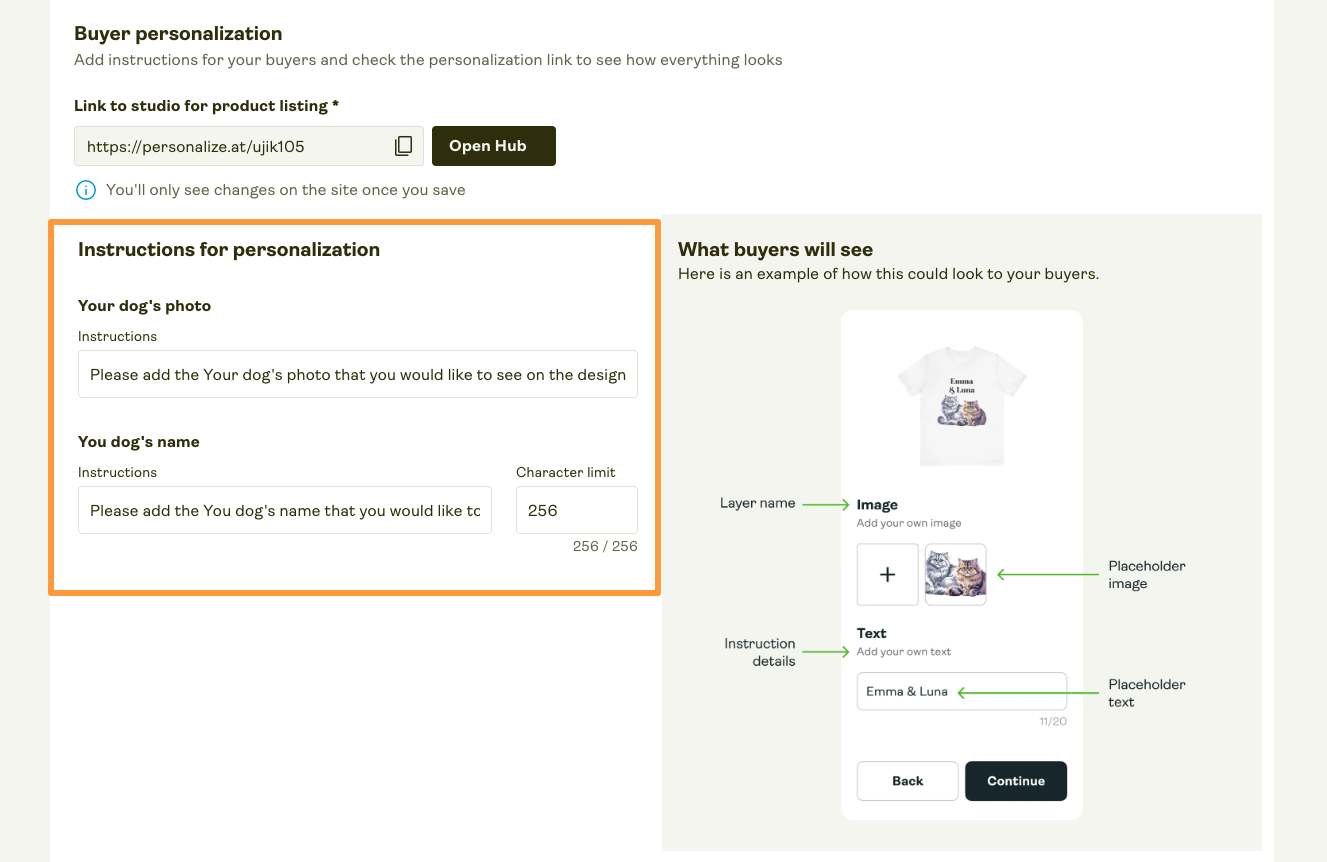
Task: Click the Continue button in the buyer preview
Action: 1016,781
